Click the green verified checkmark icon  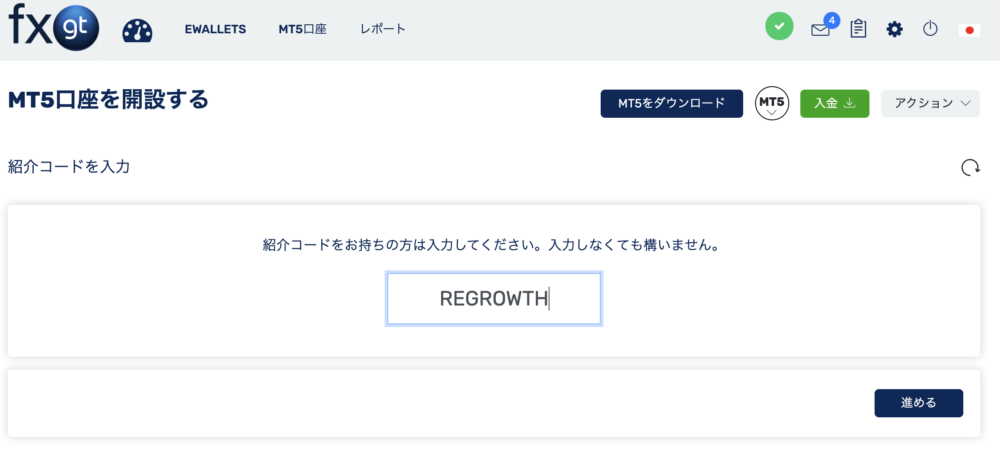point(779,28)
